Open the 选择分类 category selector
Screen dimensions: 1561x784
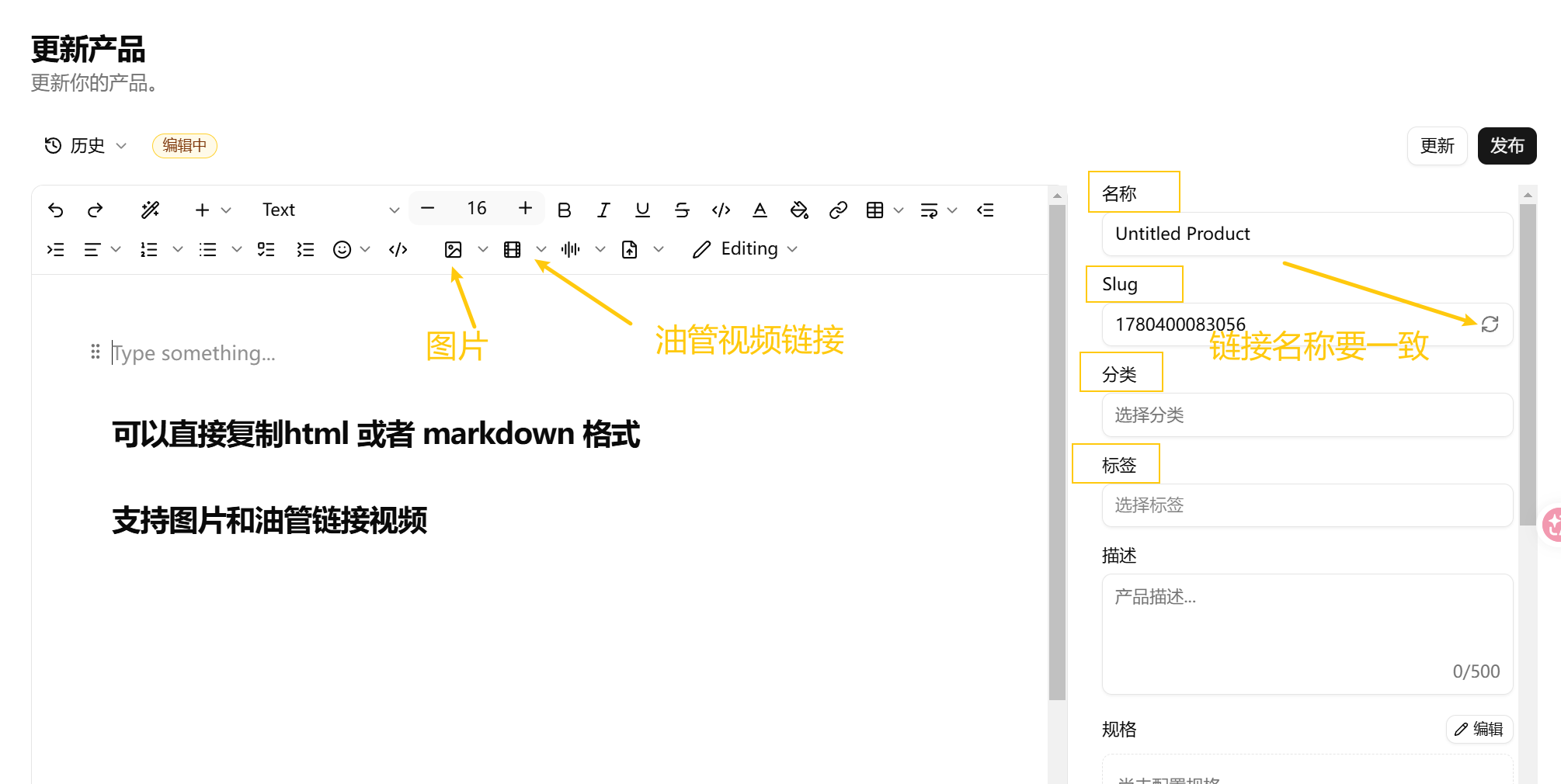point(1307,415)
